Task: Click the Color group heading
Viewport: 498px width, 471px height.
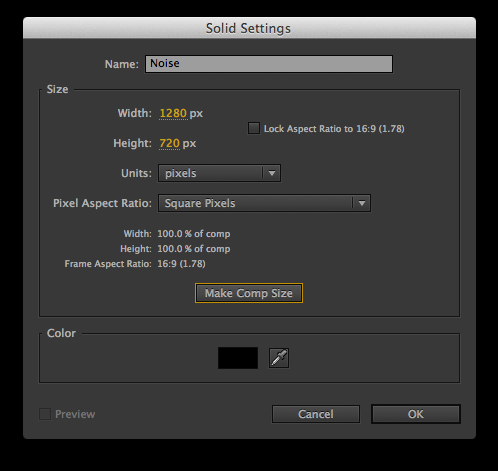Action: (61, 333)
